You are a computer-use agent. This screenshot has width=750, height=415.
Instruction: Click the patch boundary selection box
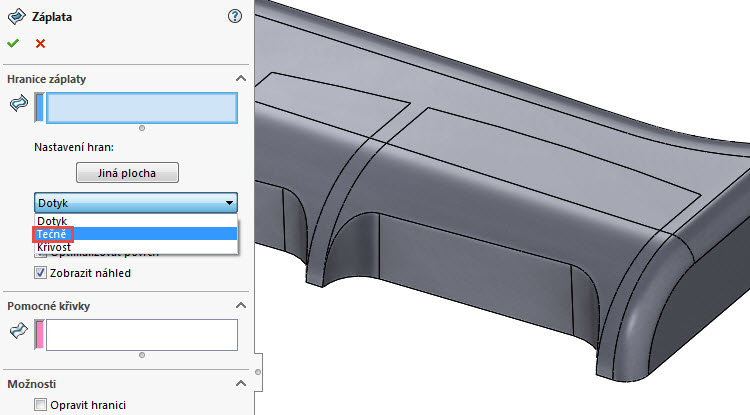pos(142,108)
